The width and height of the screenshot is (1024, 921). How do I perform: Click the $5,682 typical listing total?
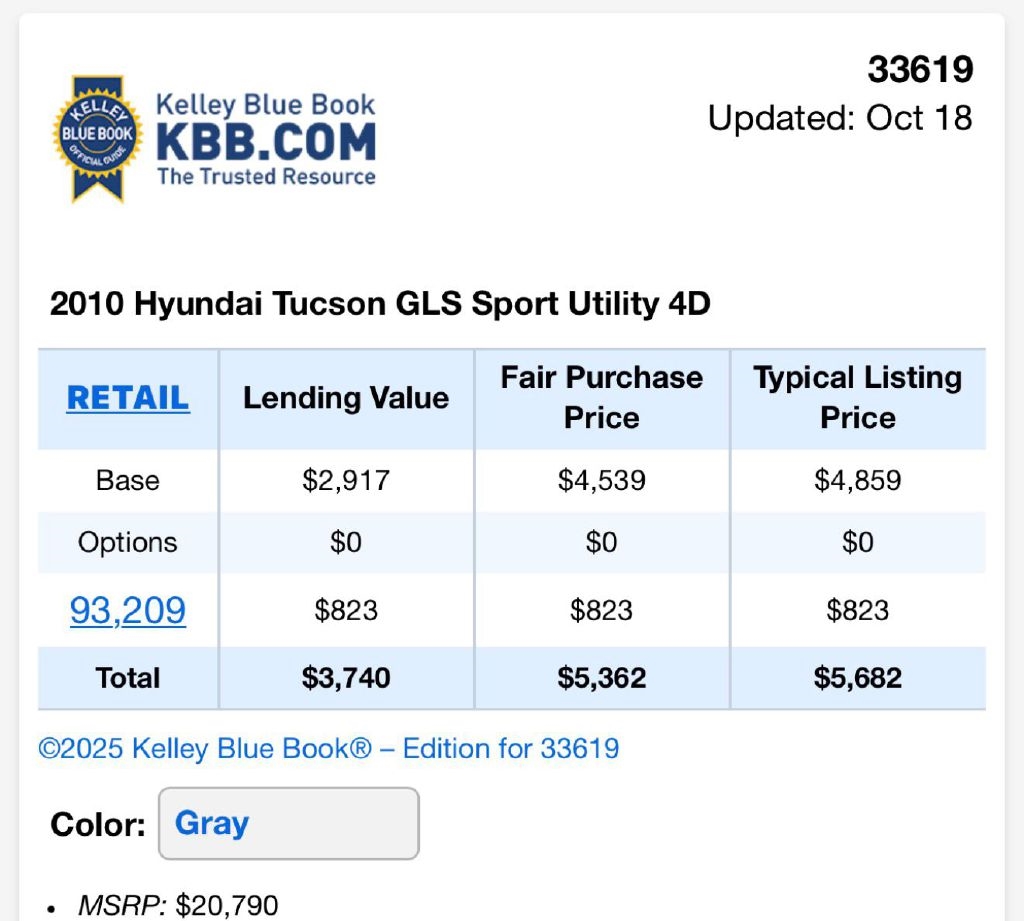pos(858,677)
